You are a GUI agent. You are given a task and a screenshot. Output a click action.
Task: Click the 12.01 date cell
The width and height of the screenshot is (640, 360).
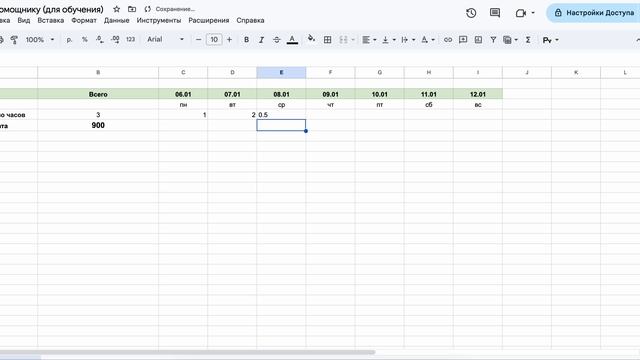tap(478, 94)
